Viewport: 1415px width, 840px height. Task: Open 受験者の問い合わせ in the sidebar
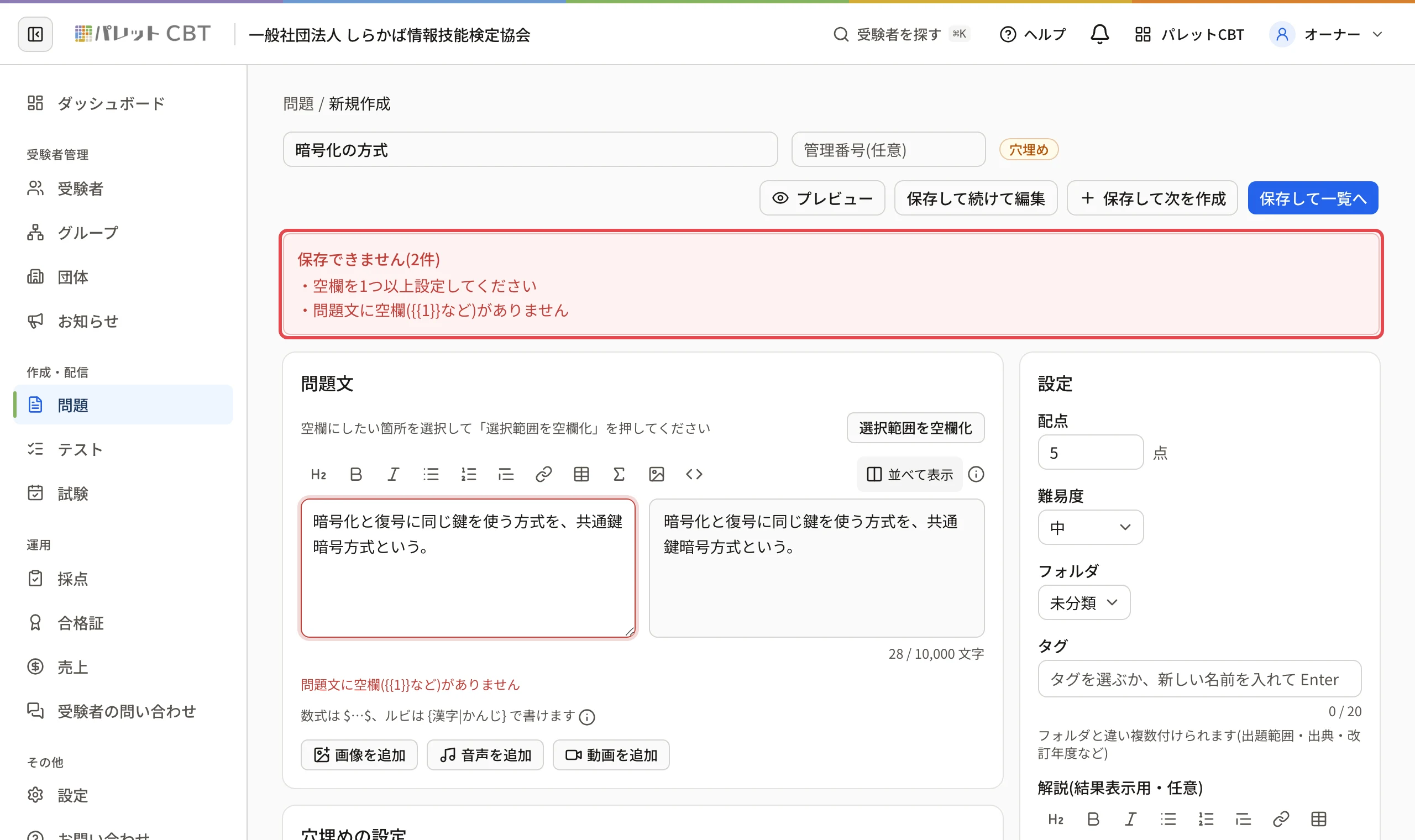123,711
